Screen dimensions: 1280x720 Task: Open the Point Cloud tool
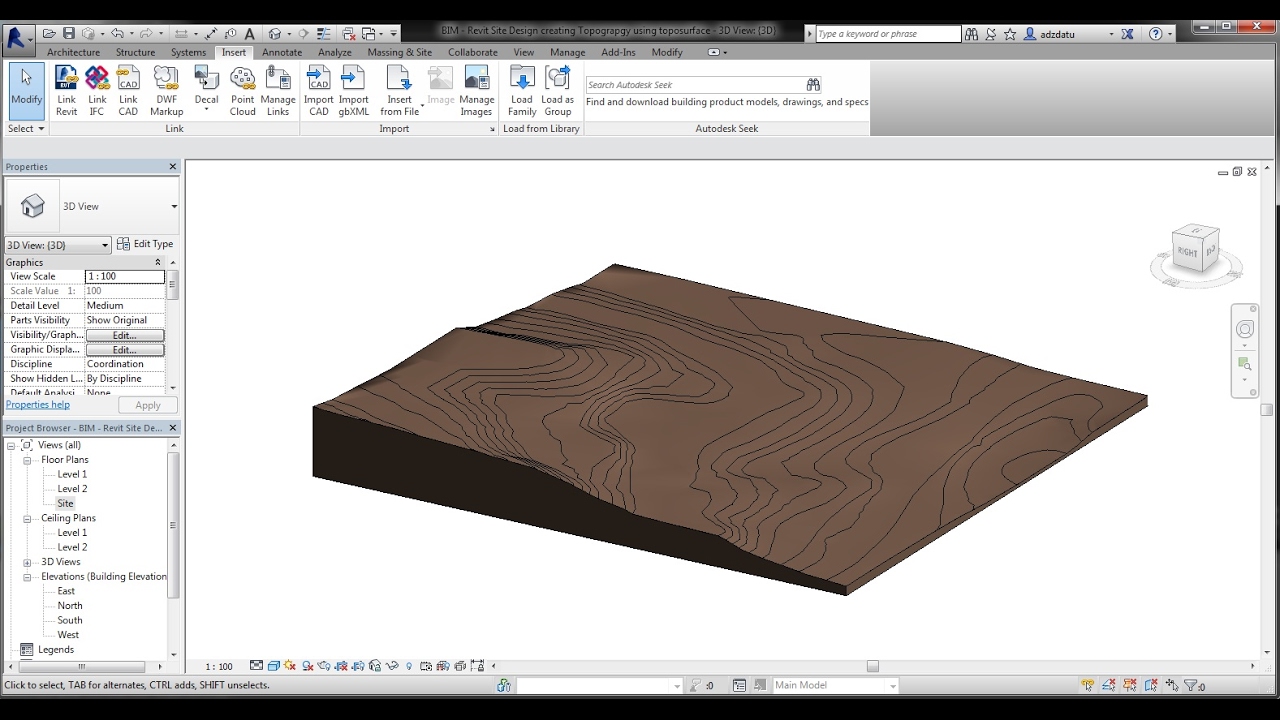click(x=242, y=90)
